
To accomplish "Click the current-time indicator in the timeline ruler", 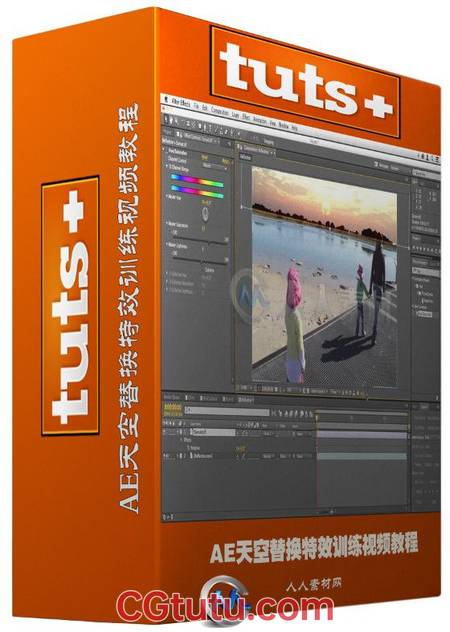I will coord(317,417).
